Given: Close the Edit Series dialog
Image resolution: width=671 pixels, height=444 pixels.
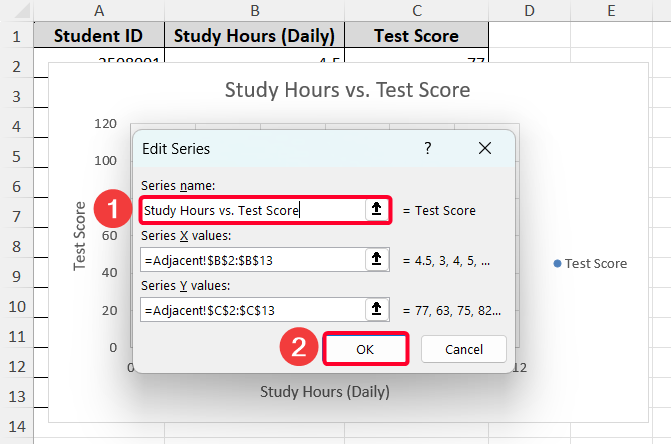Looking at the screenshot, I should coord(485,148).
